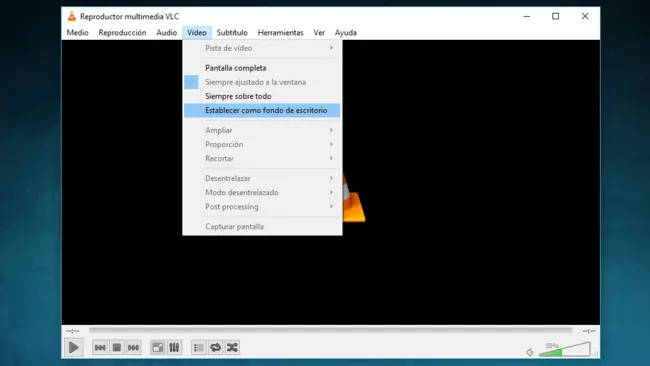This screenshot has width=650, height=366.
Task: Stop playback with the square button
Action: pos(117,347)
